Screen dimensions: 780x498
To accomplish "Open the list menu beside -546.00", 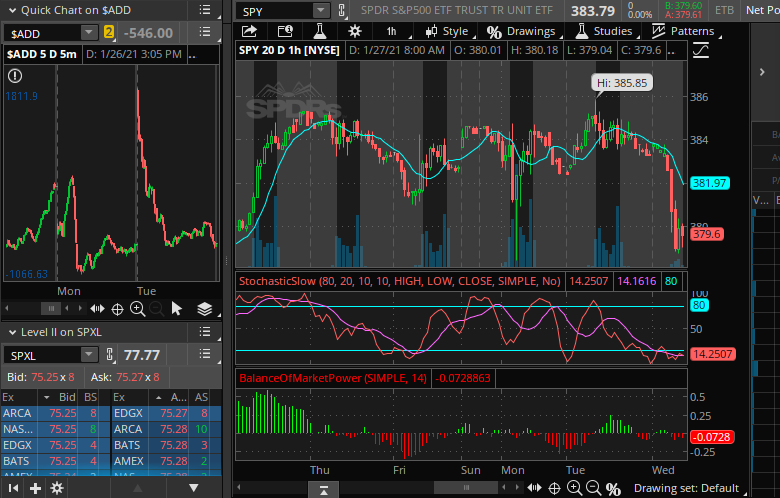I will pos(204,32).
